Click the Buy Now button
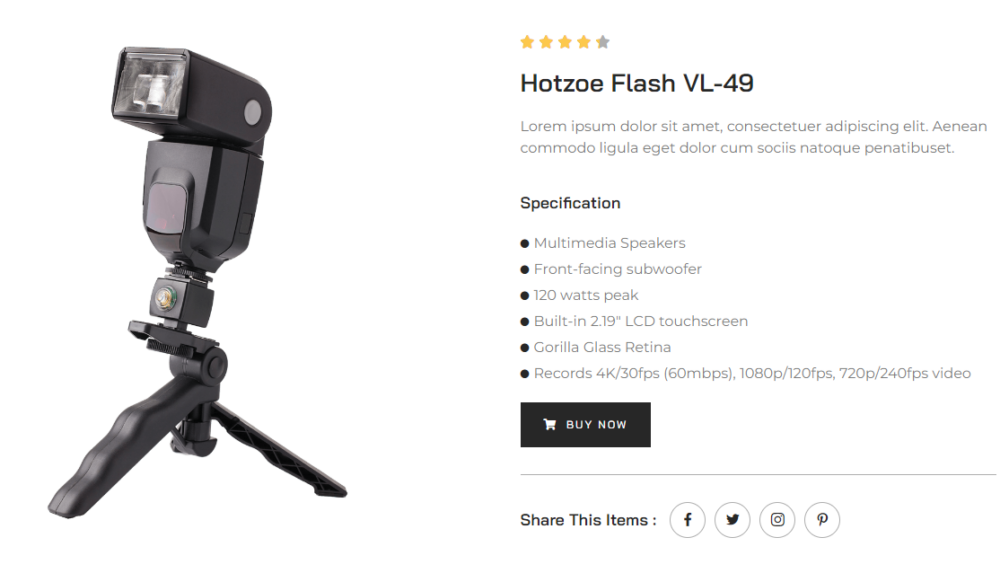This screenshot has height=573, width=1000. click(x=585, y=424)
